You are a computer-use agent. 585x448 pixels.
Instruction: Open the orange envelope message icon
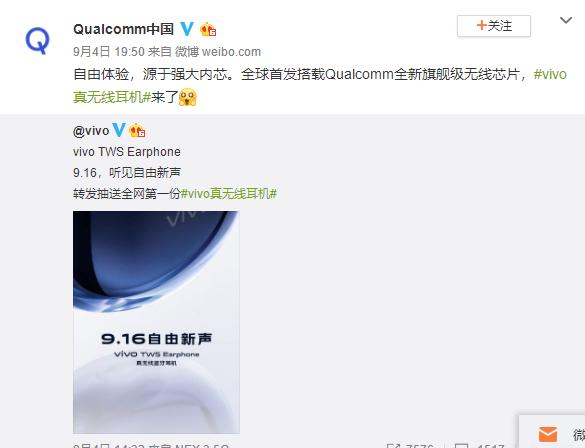point(548,435)
